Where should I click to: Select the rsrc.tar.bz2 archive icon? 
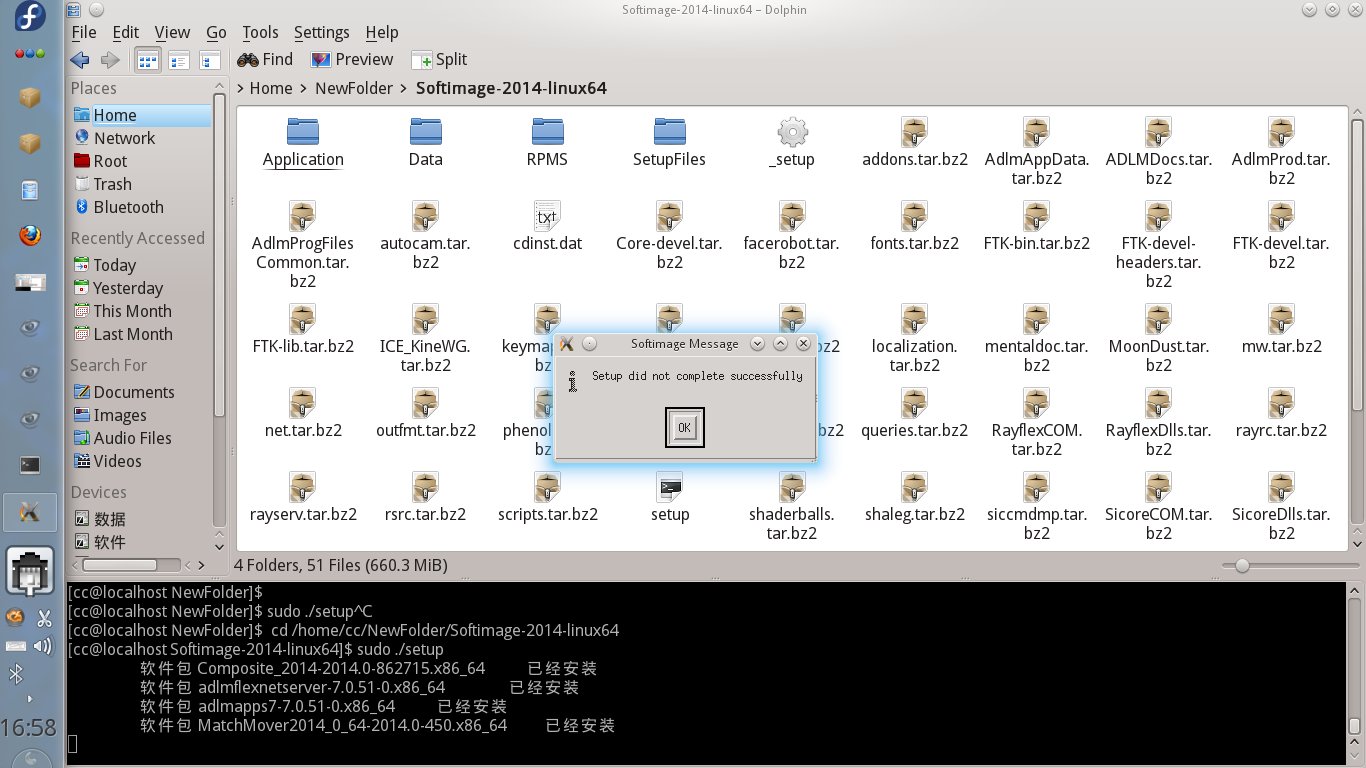point(425,487)
